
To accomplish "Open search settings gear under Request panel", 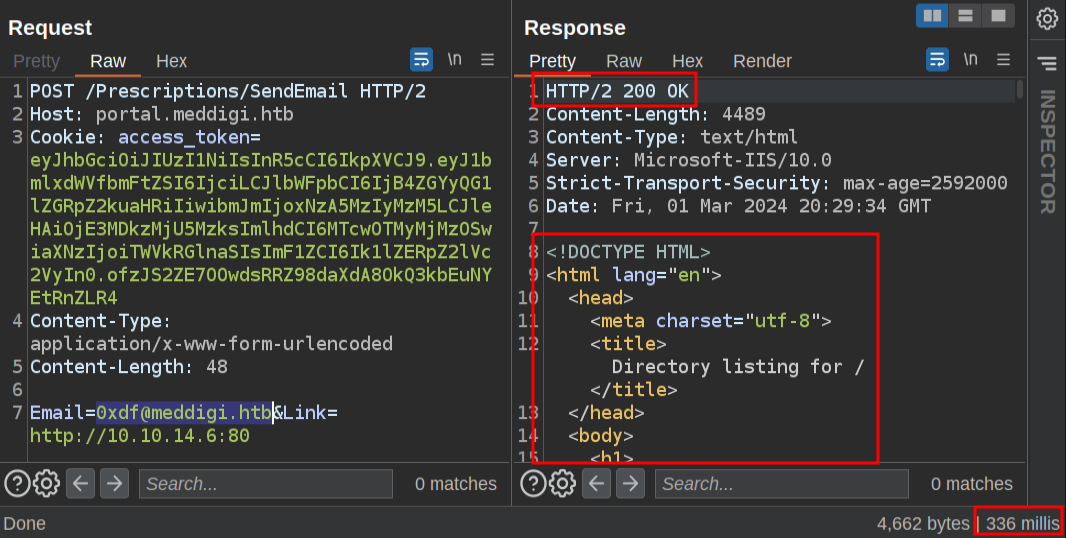I will (x=47, y=484).
